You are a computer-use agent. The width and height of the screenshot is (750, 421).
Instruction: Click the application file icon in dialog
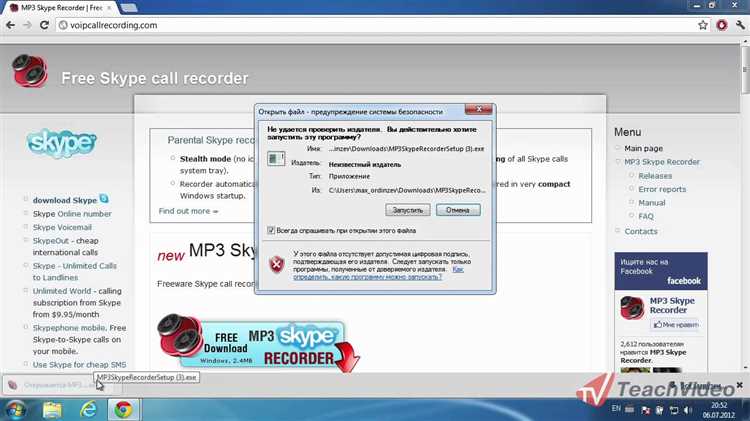click(x=276, y=159)
